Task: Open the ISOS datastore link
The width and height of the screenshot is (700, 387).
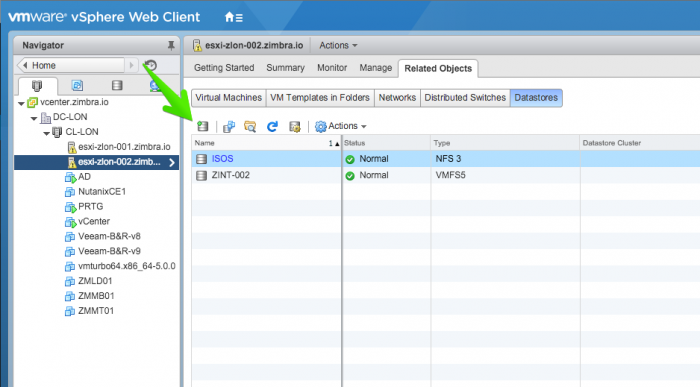Action: click(222, 159)
